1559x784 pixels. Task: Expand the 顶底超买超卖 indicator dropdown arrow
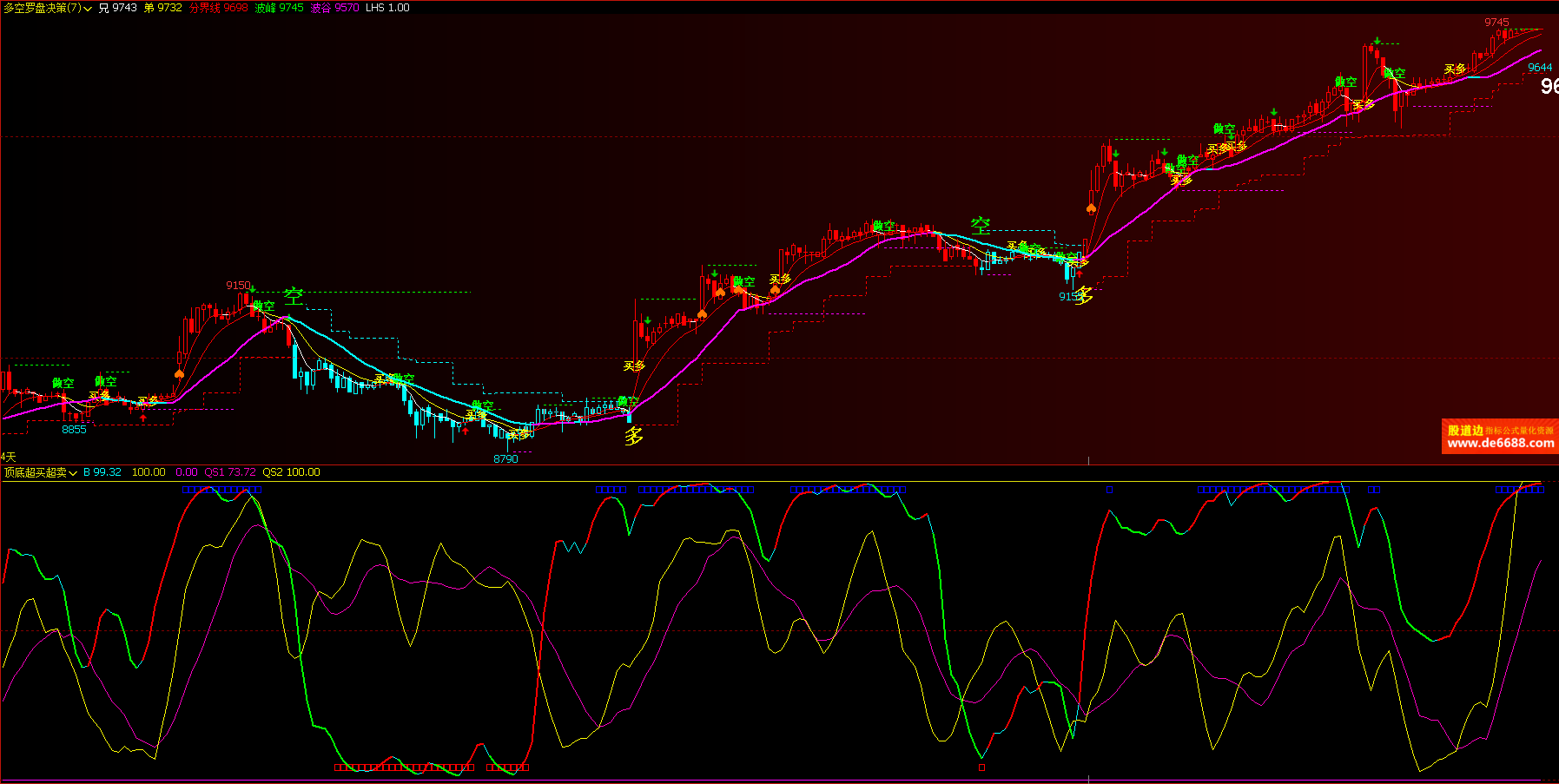click(x=73, y=473)
